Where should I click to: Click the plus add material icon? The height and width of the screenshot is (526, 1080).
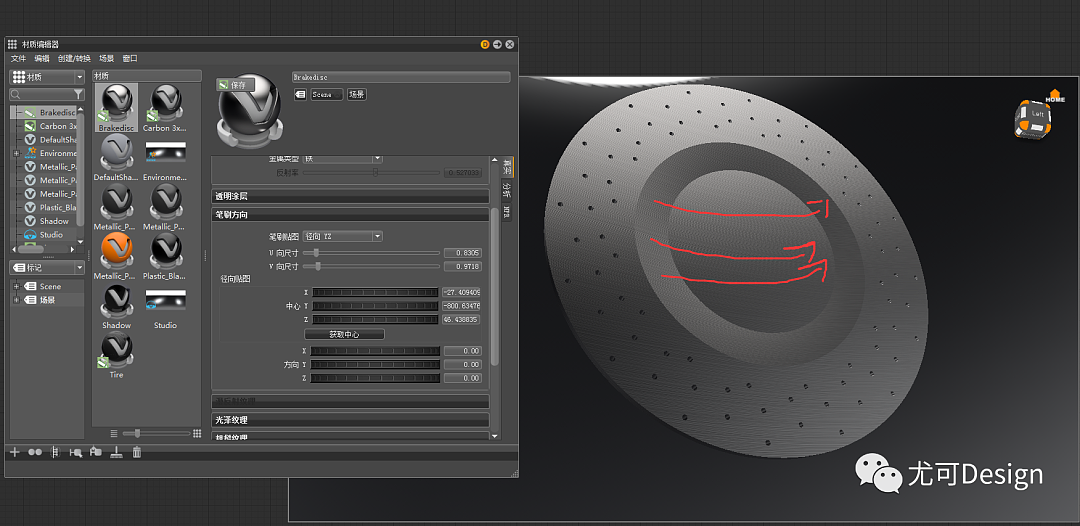coord(15,452)
